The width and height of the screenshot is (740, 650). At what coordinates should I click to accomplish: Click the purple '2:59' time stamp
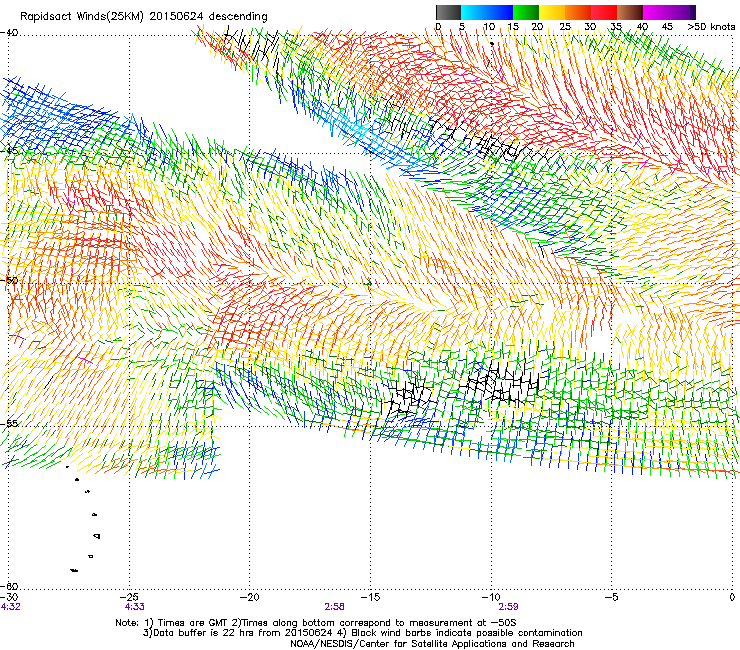pos(508,607)
